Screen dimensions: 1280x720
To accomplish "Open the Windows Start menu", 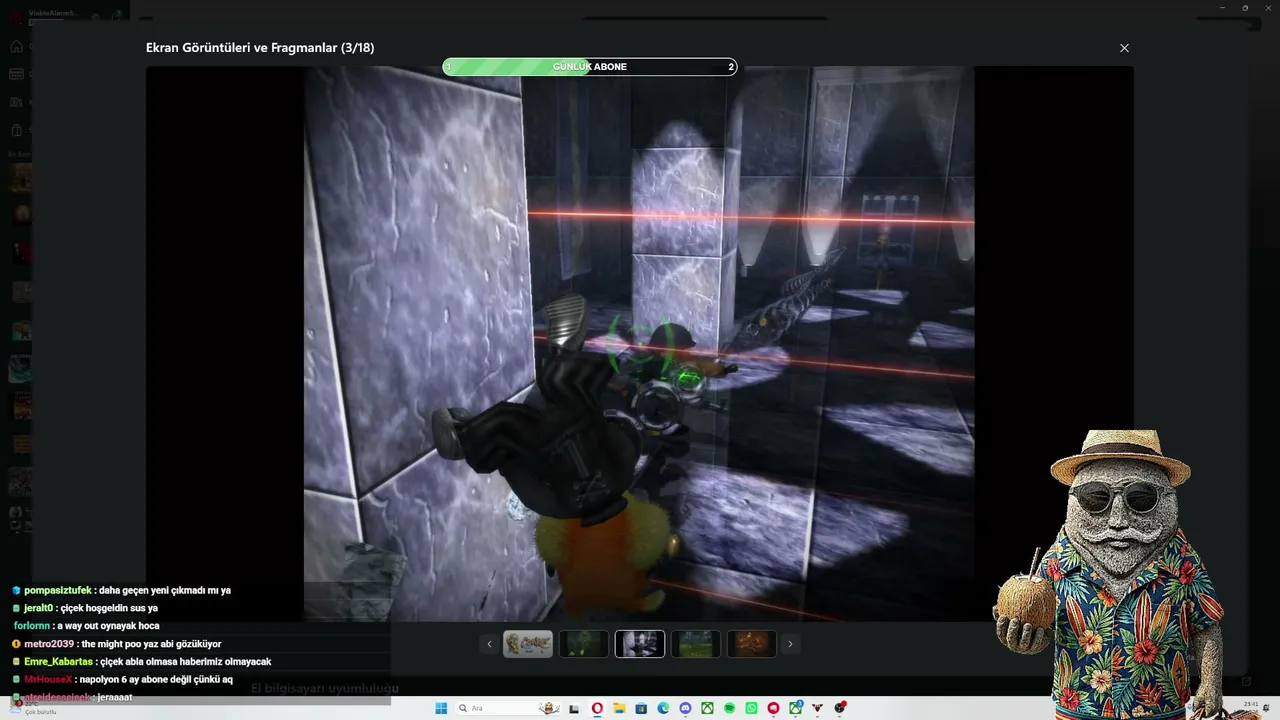I will coord(441,708).
